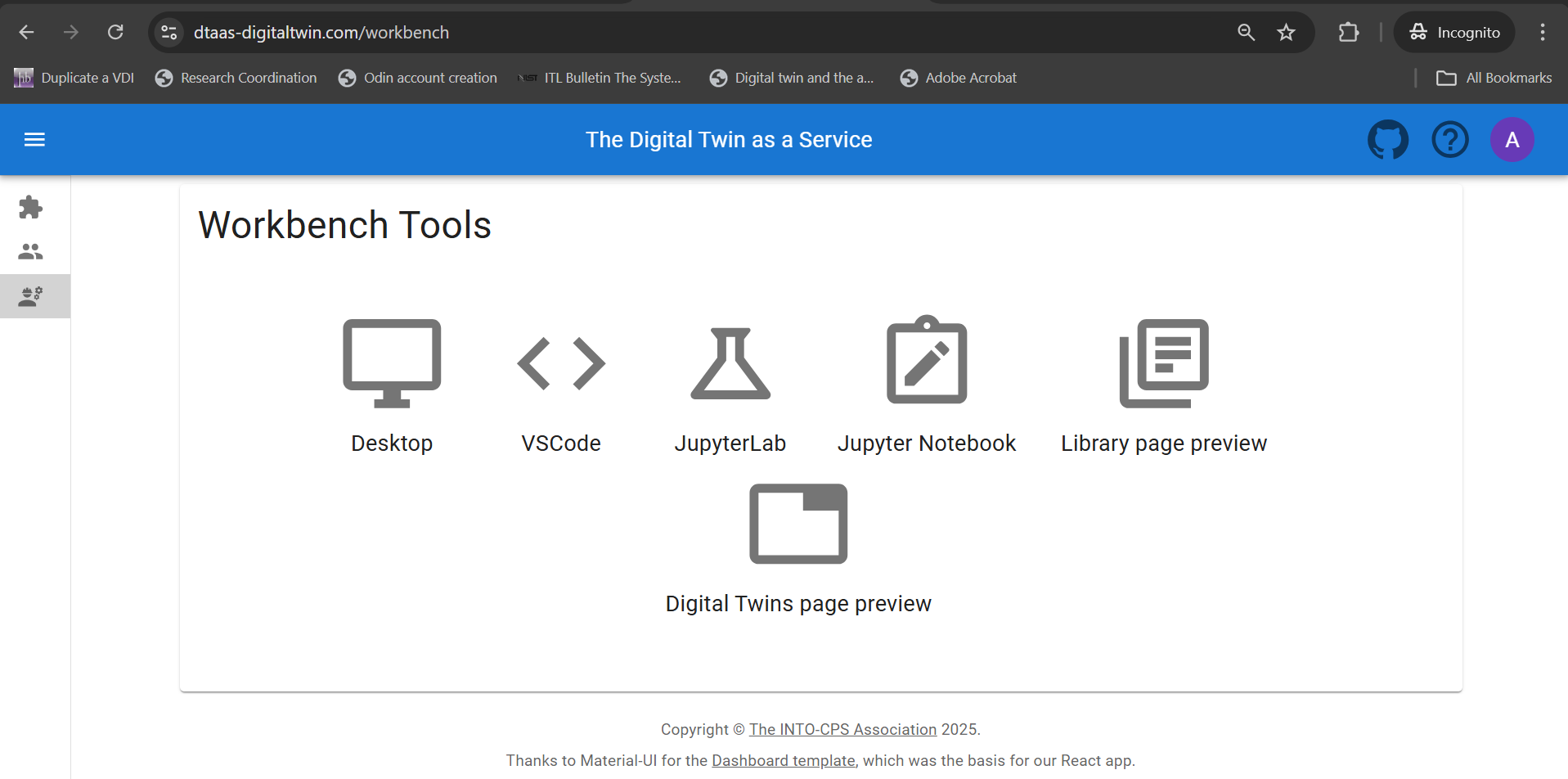Launch the VSCode tool icon

point(561,363)
